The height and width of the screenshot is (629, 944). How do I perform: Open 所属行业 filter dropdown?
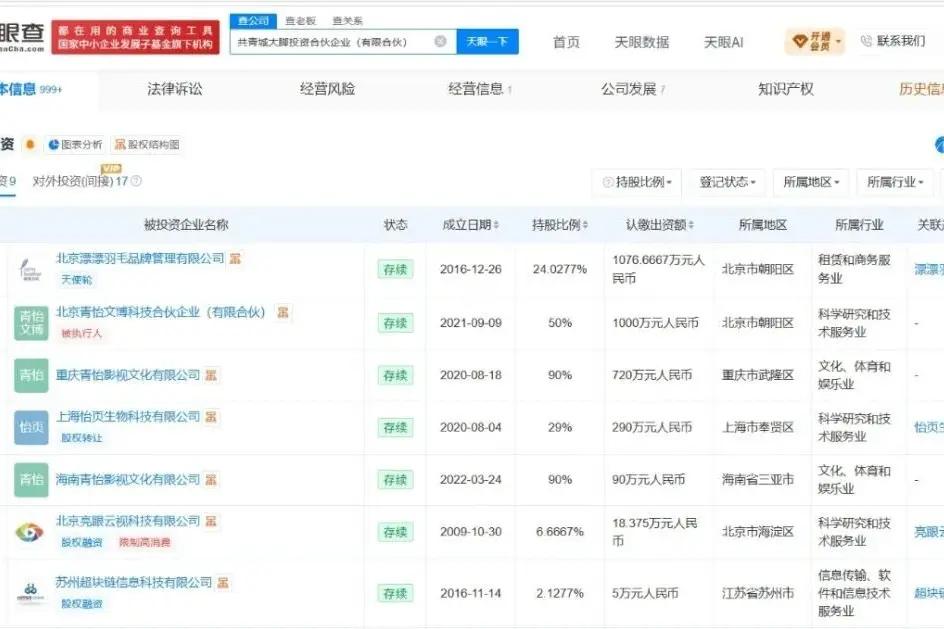click(x=895, y=182)
